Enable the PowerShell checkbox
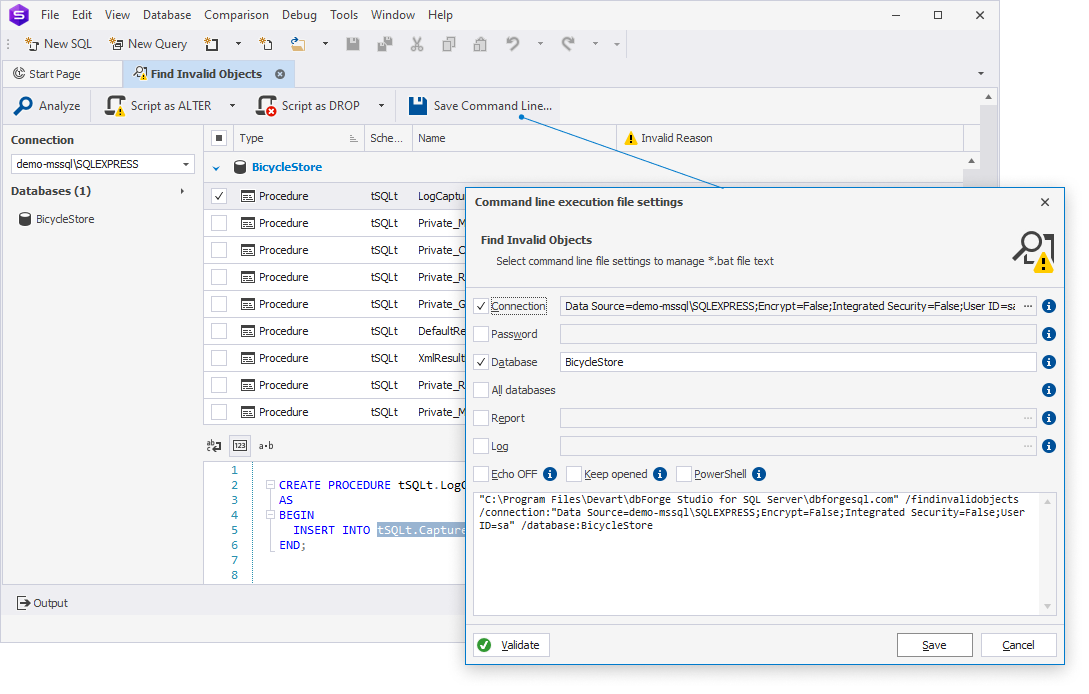 [683, 474]
